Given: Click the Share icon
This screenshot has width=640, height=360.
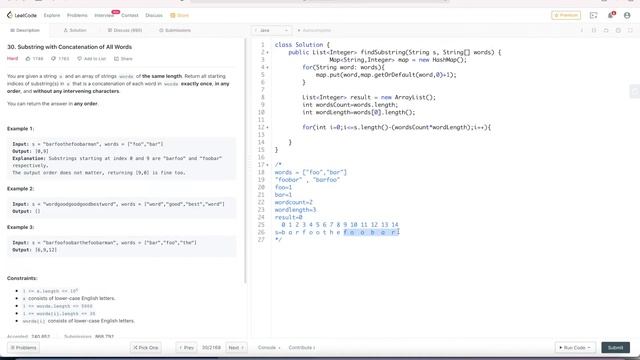Looking at the screenshot, I should click(116, 59).
